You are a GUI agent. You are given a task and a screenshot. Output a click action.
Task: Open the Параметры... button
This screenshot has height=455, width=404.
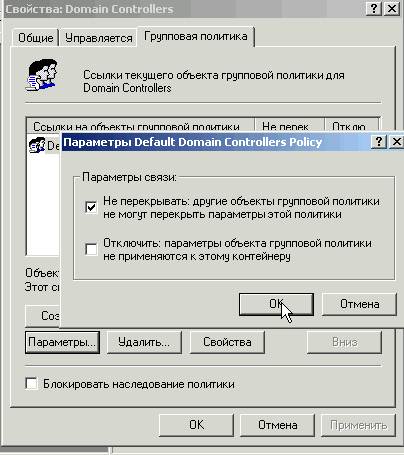pos(62,342)
